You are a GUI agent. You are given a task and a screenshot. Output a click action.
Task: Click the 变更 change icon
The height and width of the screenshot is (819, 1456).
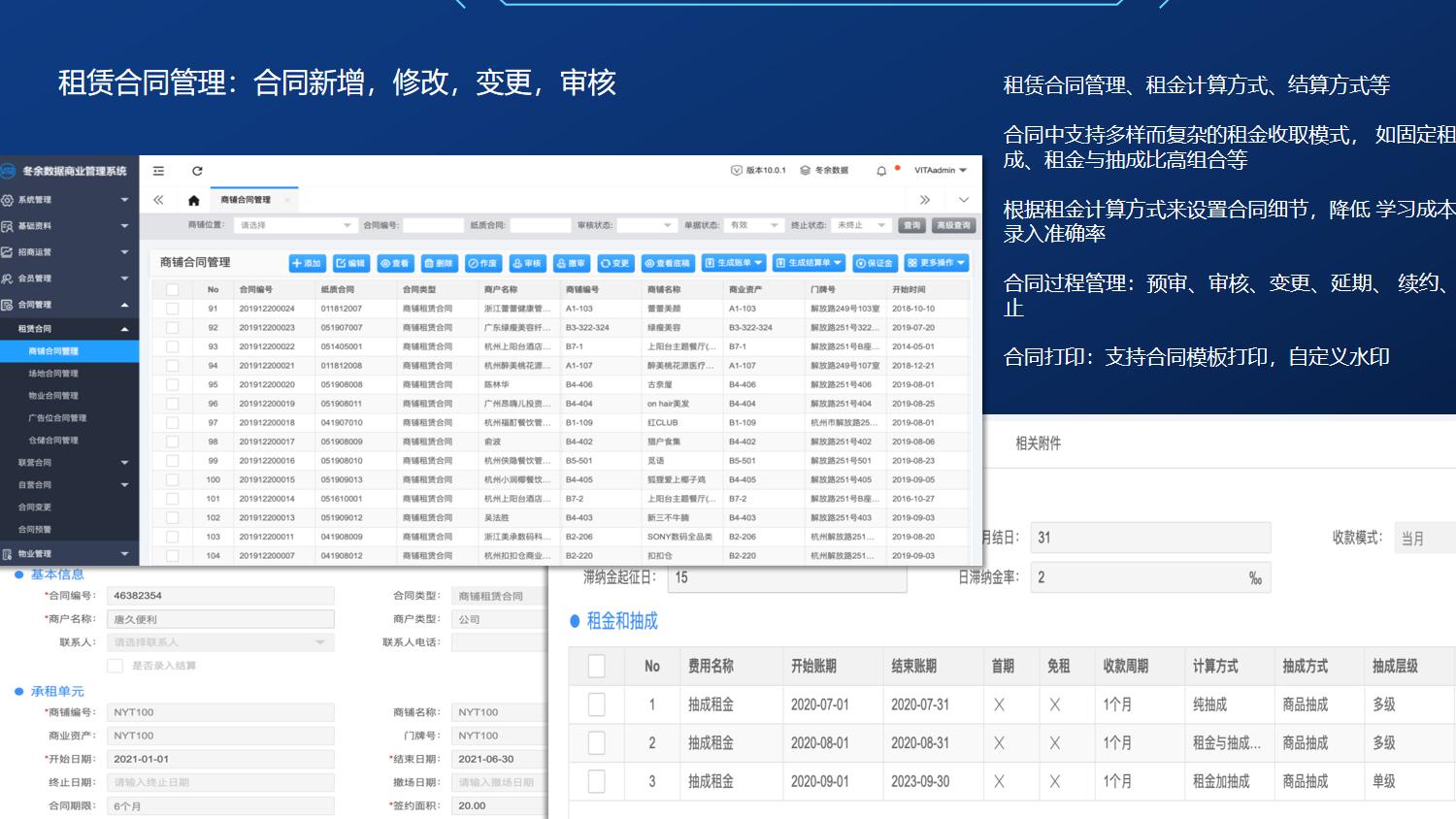[x=615, y=262]
